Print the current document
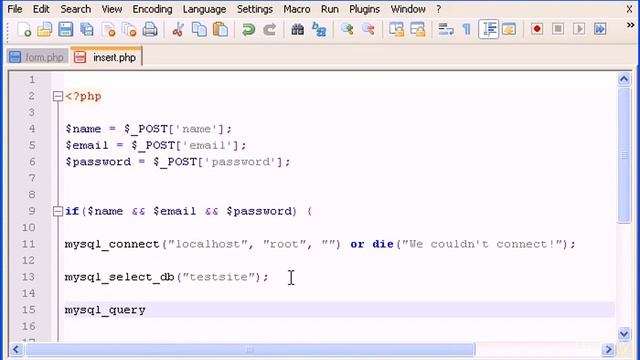The height and width of the screenshot is (360, 640). pyautogui.click(x=150, y=29)
